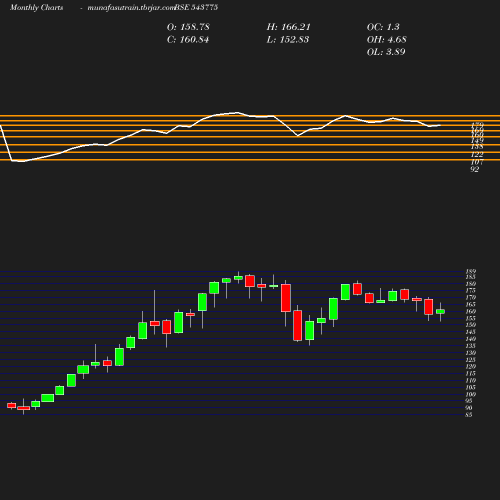This screenshot has height=500, width=500.
Task: Select the close value 'C: 160.84'
Action: pyautogui.click(x=188, y=40)
